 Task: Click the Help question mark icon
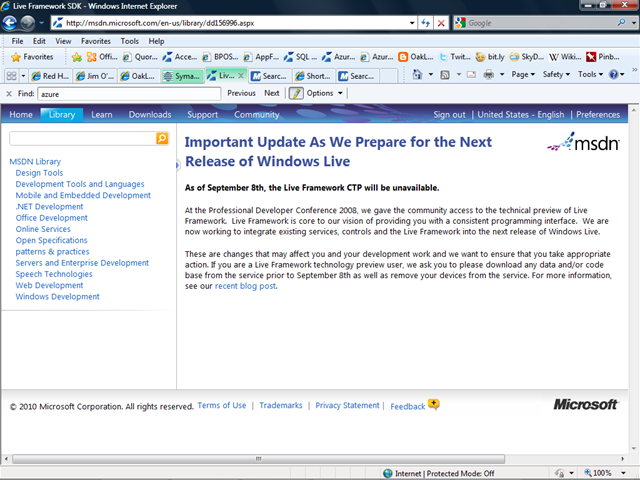click(x=613, y=74)
